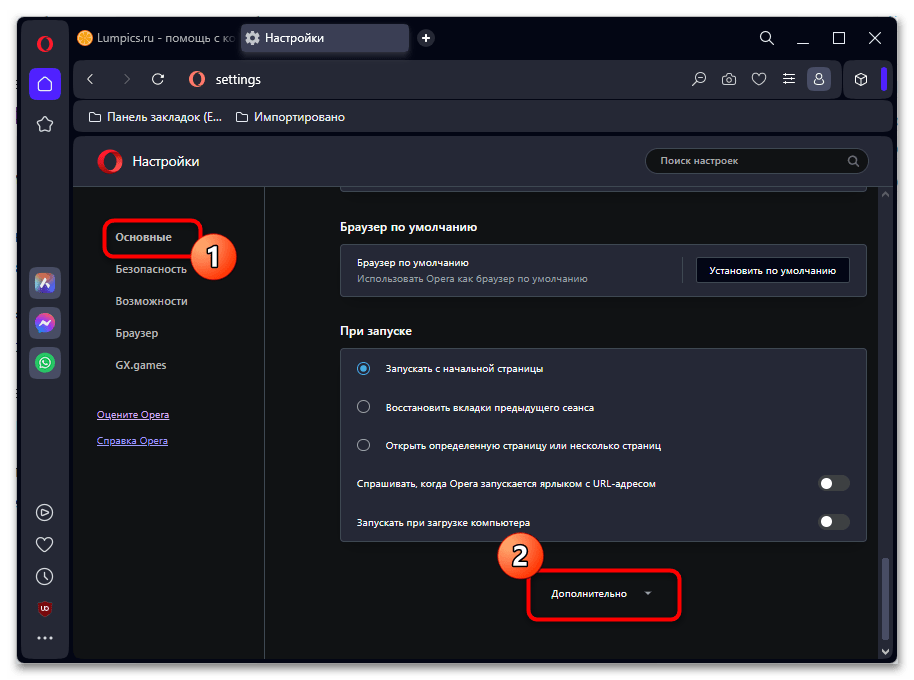Open 'Возможности' settings section
Screen dimensions: 914x680
(x=152, y=301)
